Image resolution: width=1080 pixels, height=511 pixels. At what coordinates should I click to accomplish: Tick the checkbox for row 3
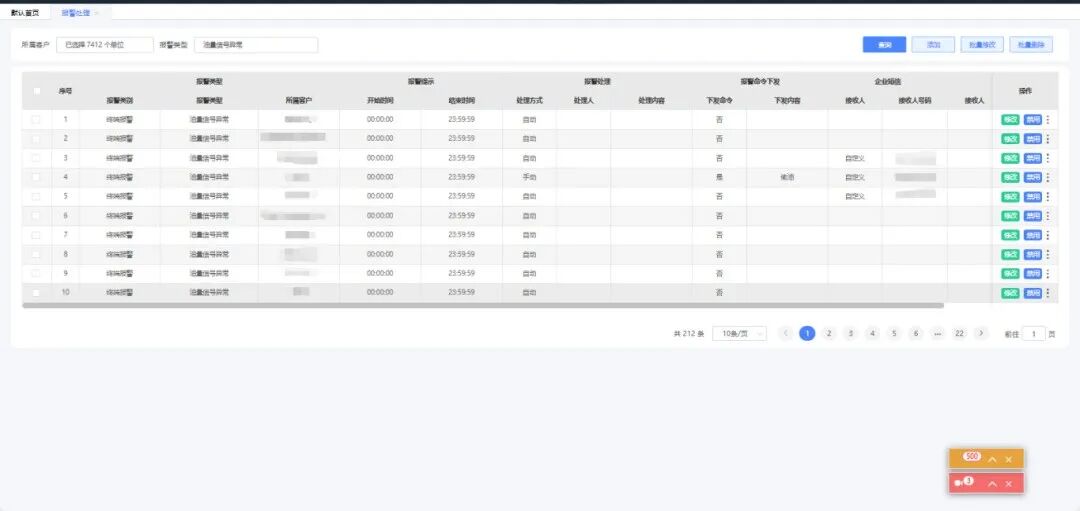[37, 158]
